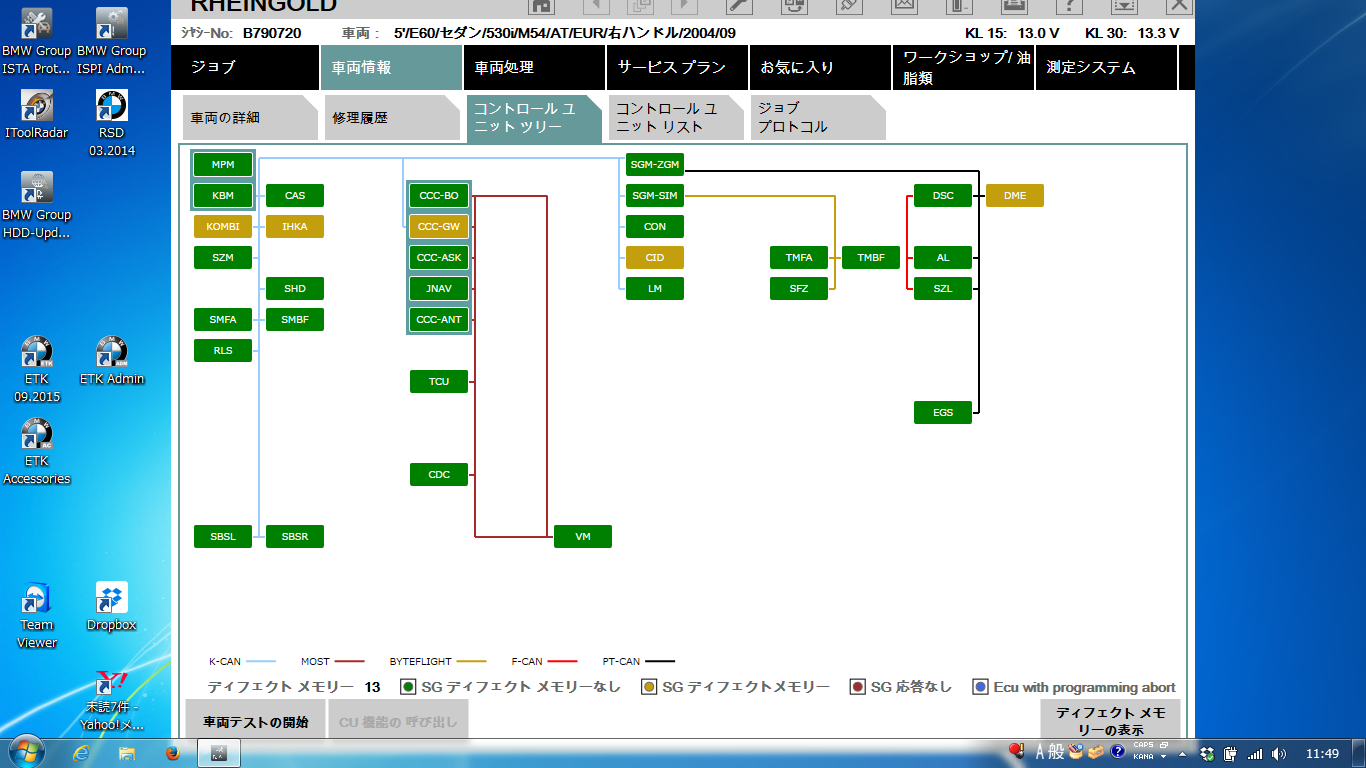The width and height of the screenshot is (1366, 768).
Task: Switch to the 車両処理 tab
Action: 534,68
